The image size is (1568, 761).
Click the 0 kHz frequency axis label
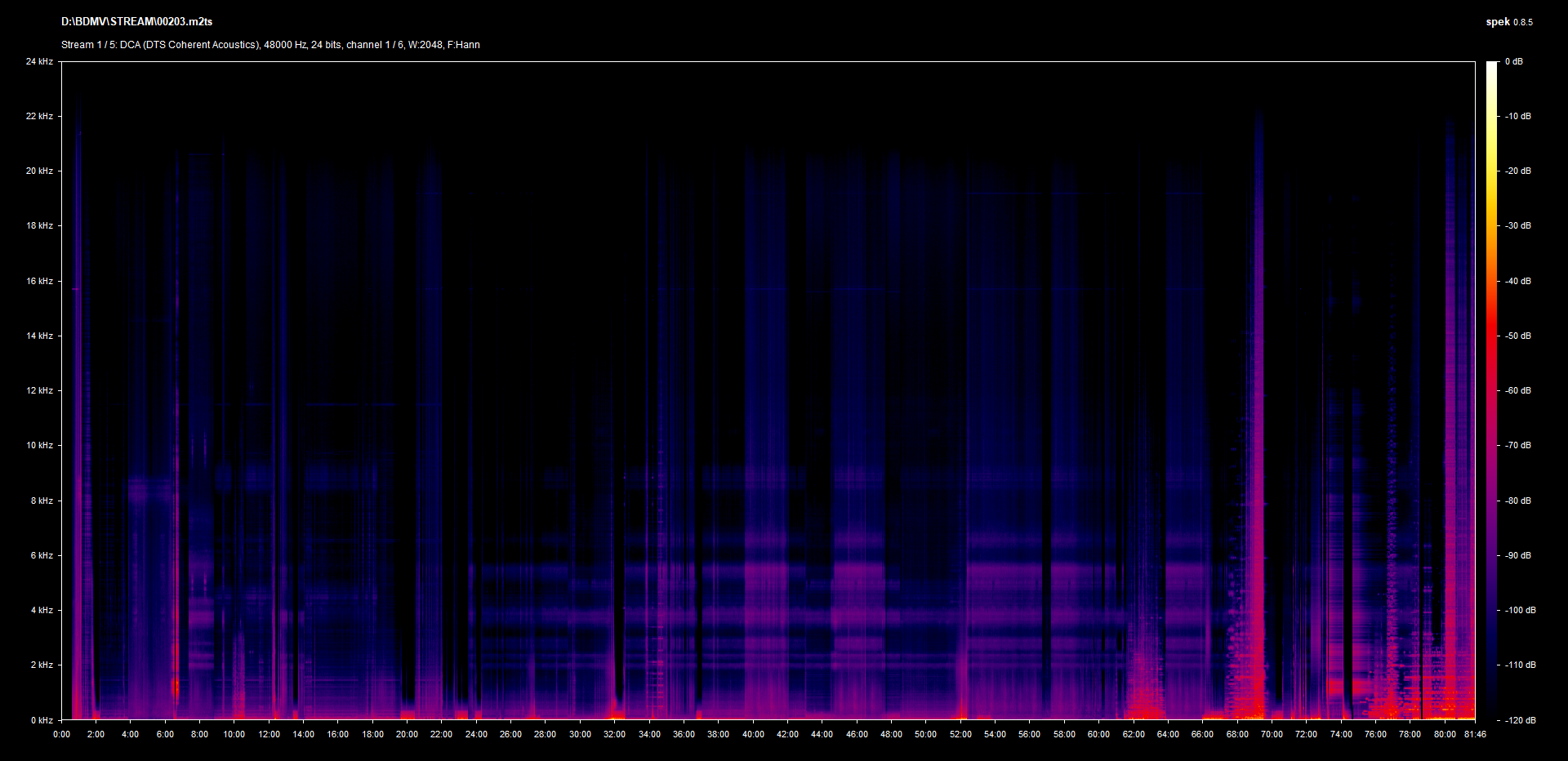point(42,720)
